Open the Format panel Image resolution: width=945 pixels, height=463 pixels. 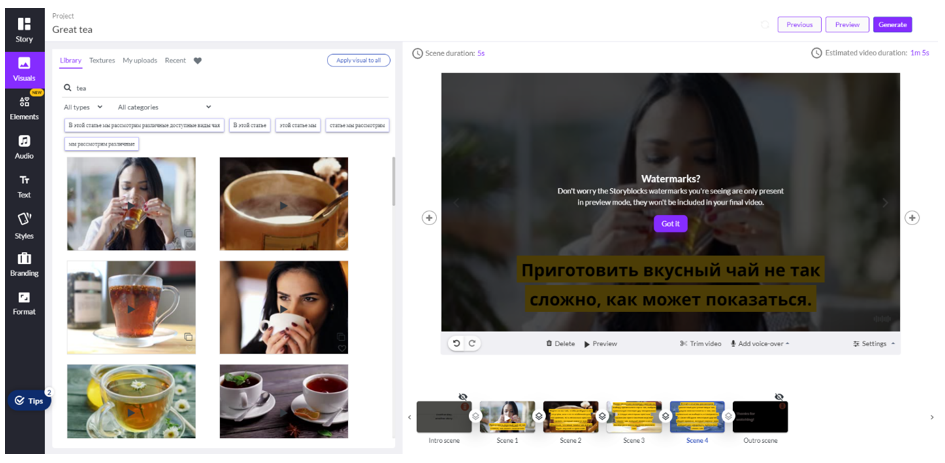click(x=24, y=303)
